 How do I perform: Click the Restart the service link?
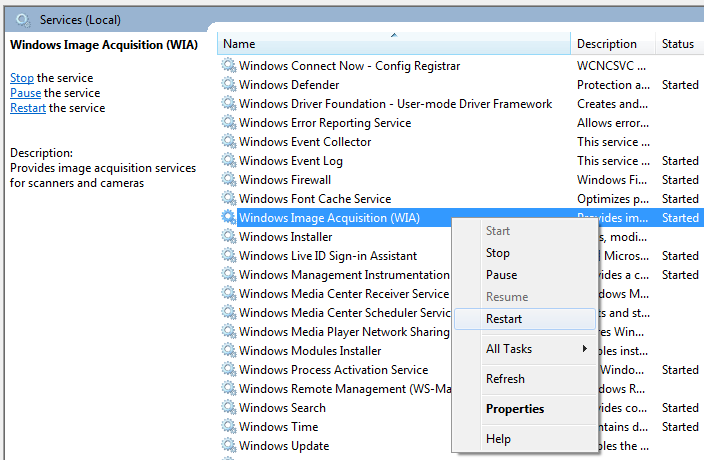click(28, 108)
